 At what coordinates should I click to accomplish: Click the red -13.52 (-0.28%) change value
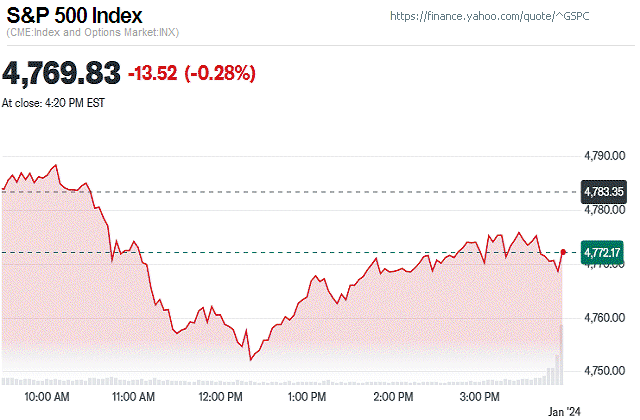point(191,73)
